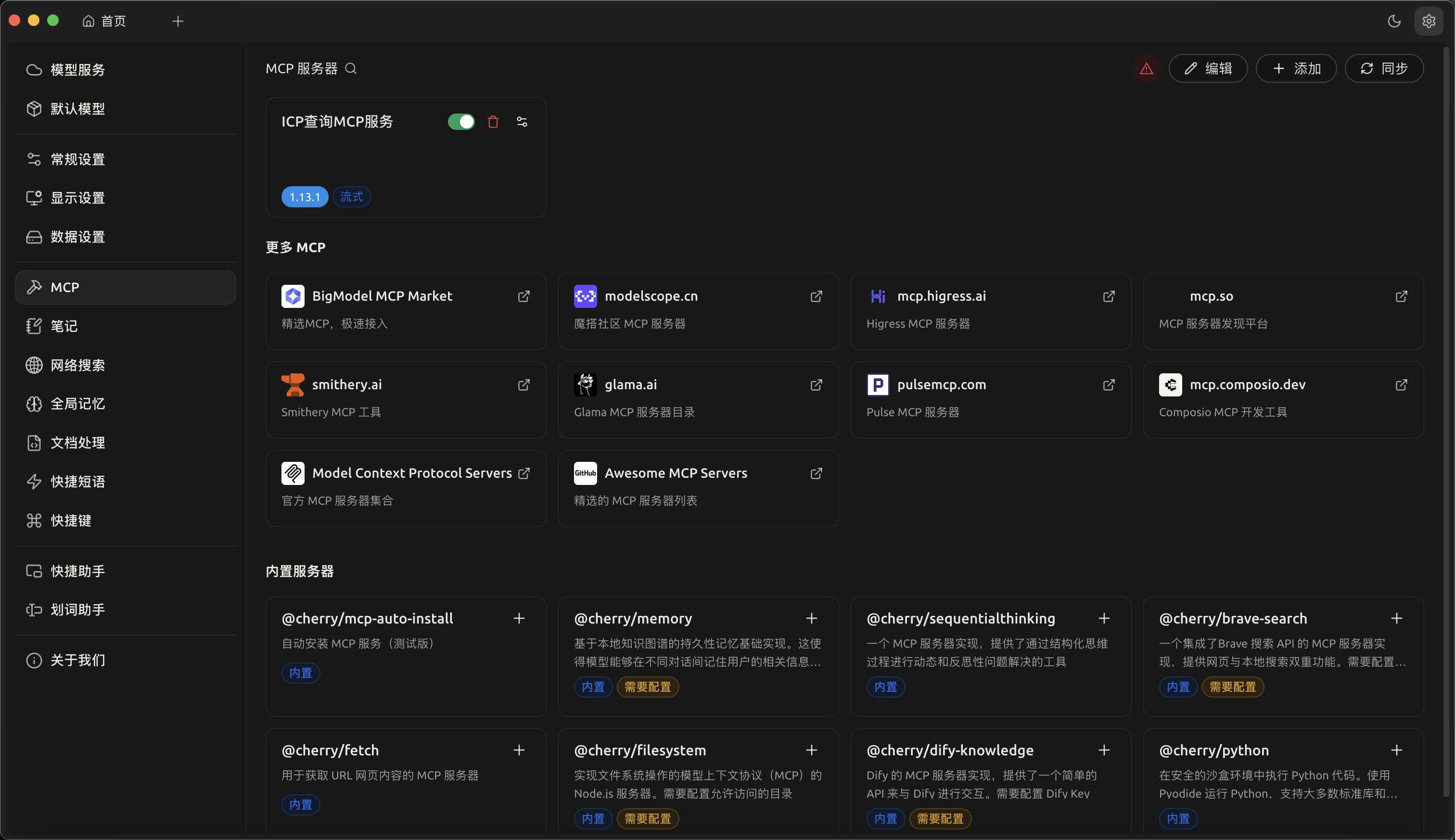The image size is (1455, 840).
Task: Open 笔记 in the sidebar
Action: tap(126, 326)
